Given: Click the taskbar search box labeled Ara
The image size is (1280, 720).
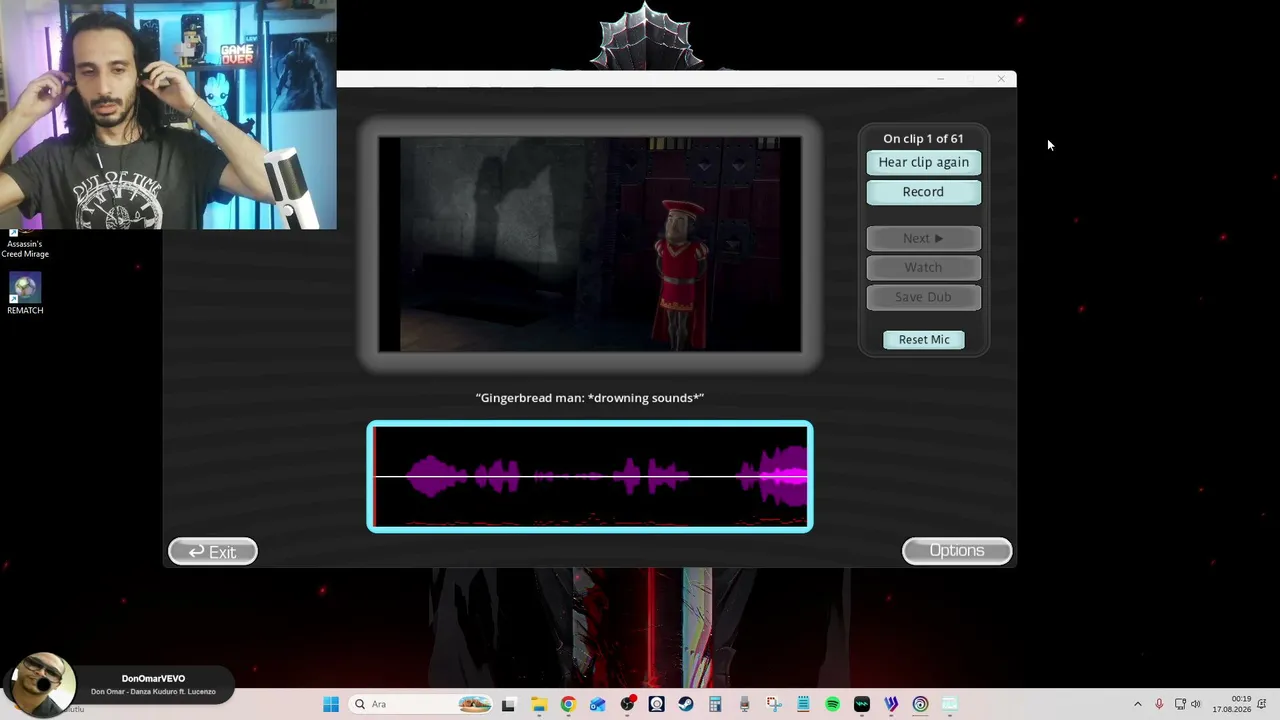Looking at the screenshot, I should pos(420,704).
